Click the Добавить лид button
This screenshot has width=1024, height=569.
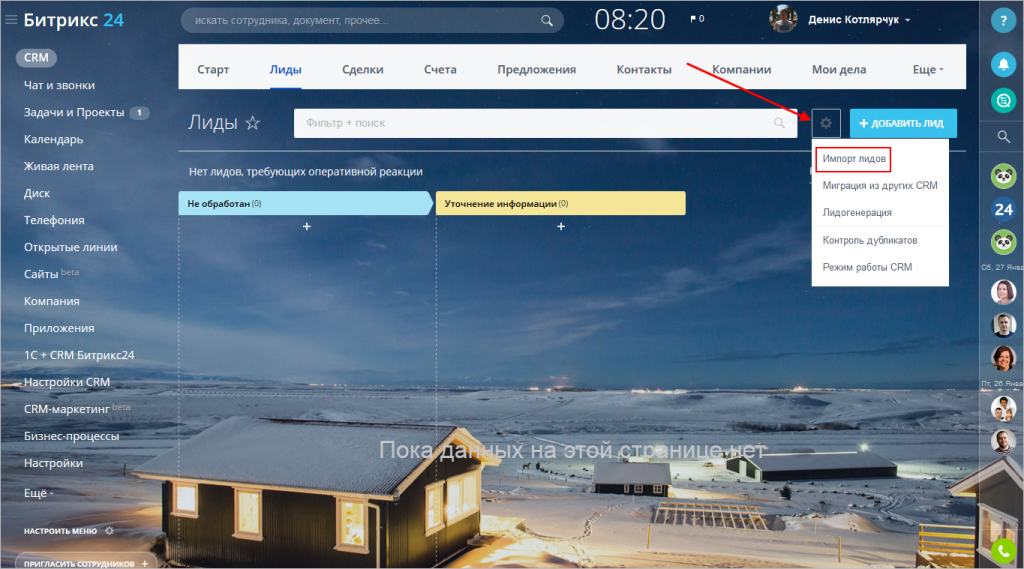coord(903,123)
